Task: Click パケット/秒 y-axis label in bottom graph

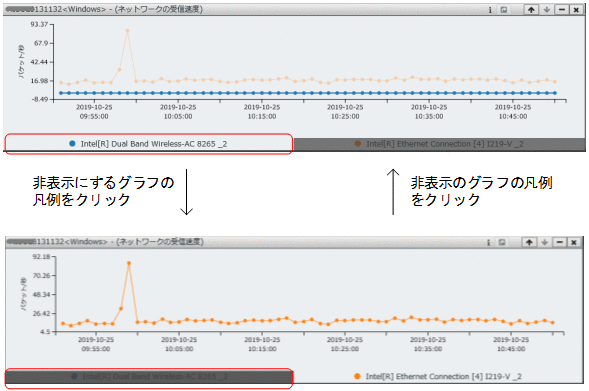Action: (x=24, y=294)
